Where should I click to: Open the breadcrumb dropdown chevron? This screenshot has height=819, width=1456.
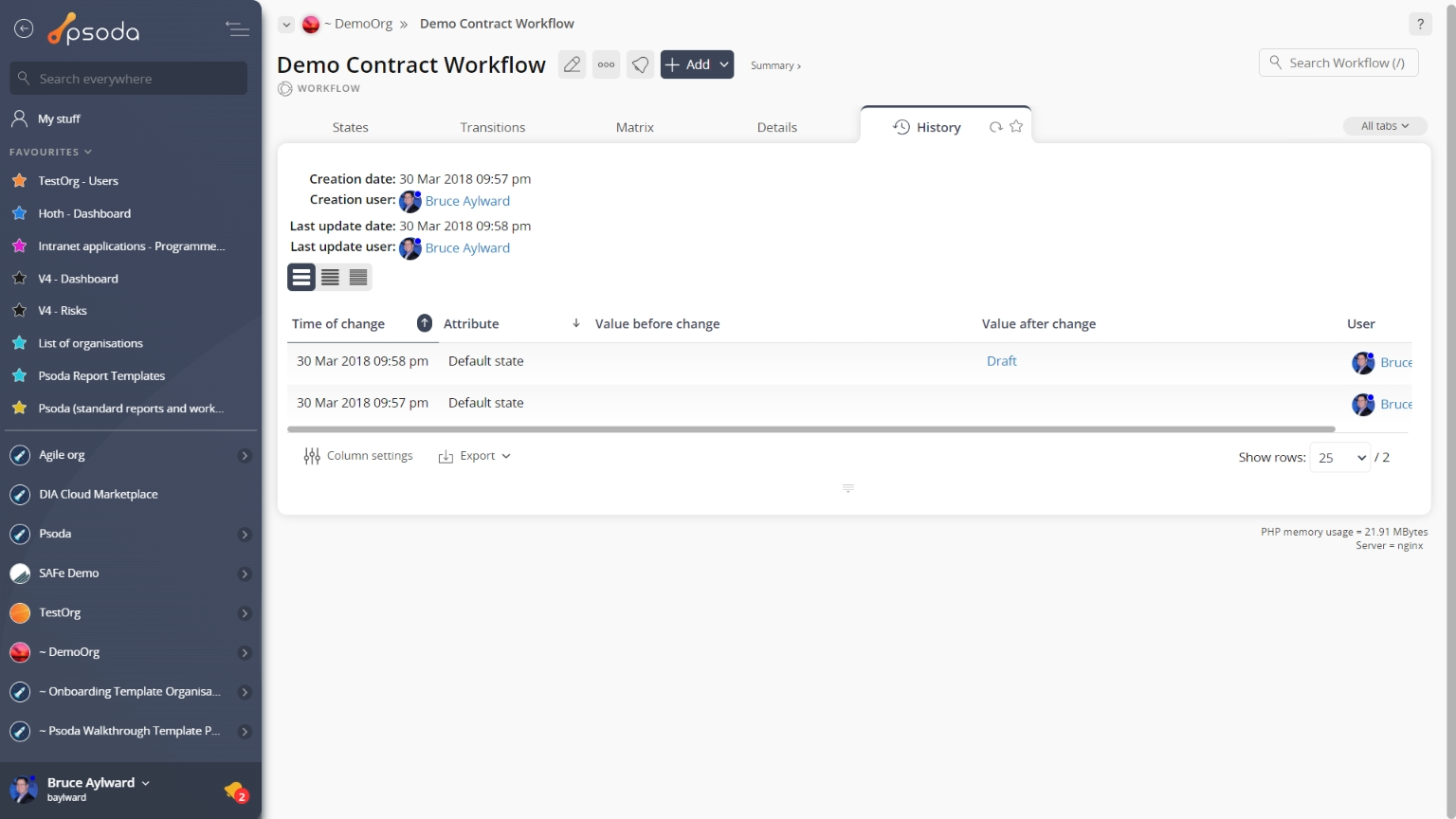286,25
